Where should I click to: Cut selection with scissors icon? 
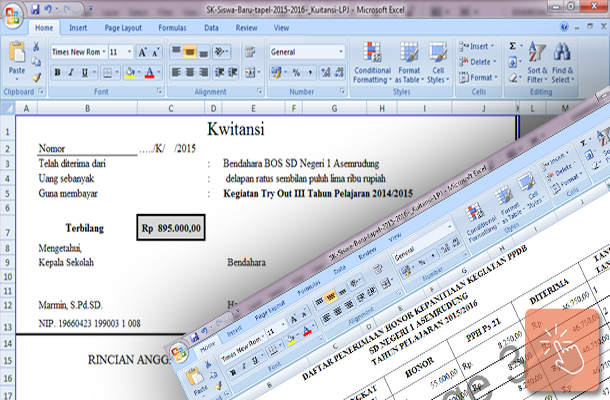(x=36, y=47)
